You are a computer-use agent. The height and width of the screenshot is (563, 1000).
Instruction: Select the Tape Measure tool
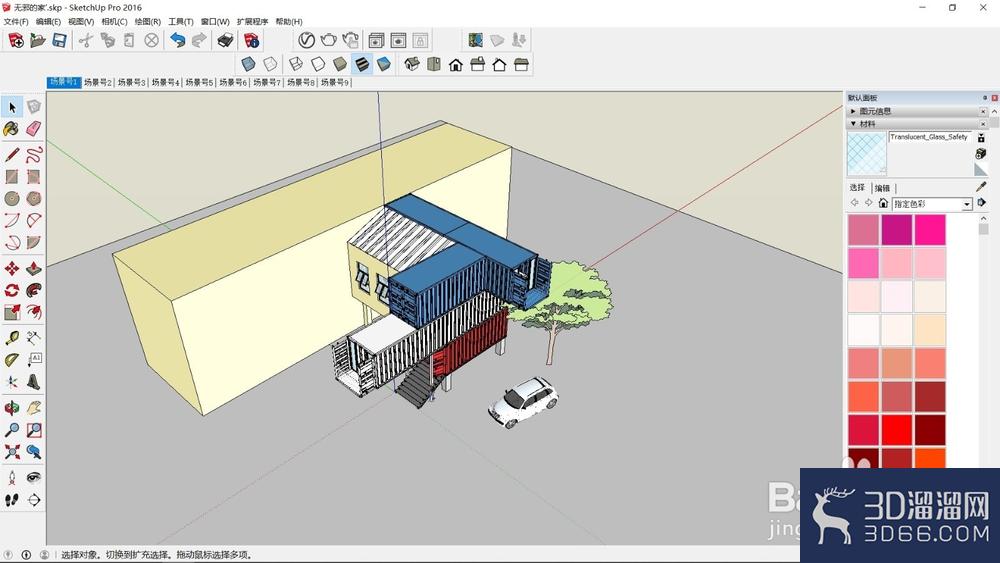pyautogui.click(x=11, y=338)
